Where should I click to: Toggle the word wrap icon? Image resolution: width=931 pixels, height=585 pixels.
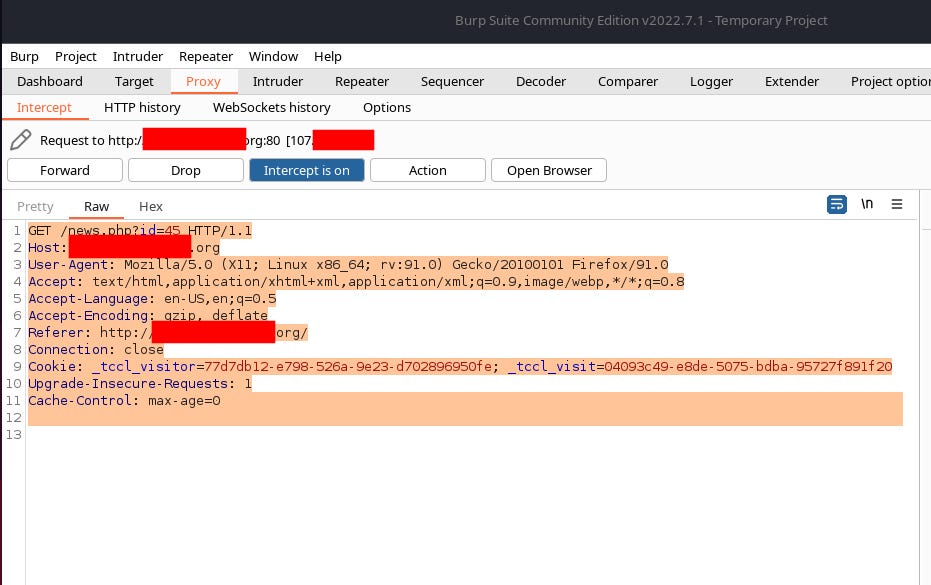tap(837, 204)
